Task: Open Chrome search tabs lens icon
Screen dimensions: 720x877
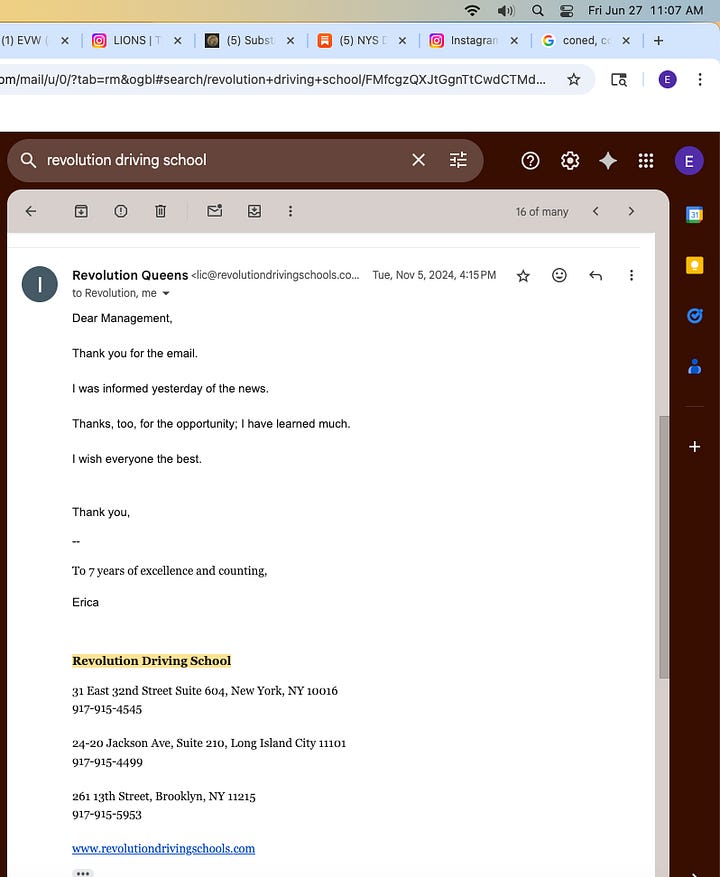Action: click(619, 79)
